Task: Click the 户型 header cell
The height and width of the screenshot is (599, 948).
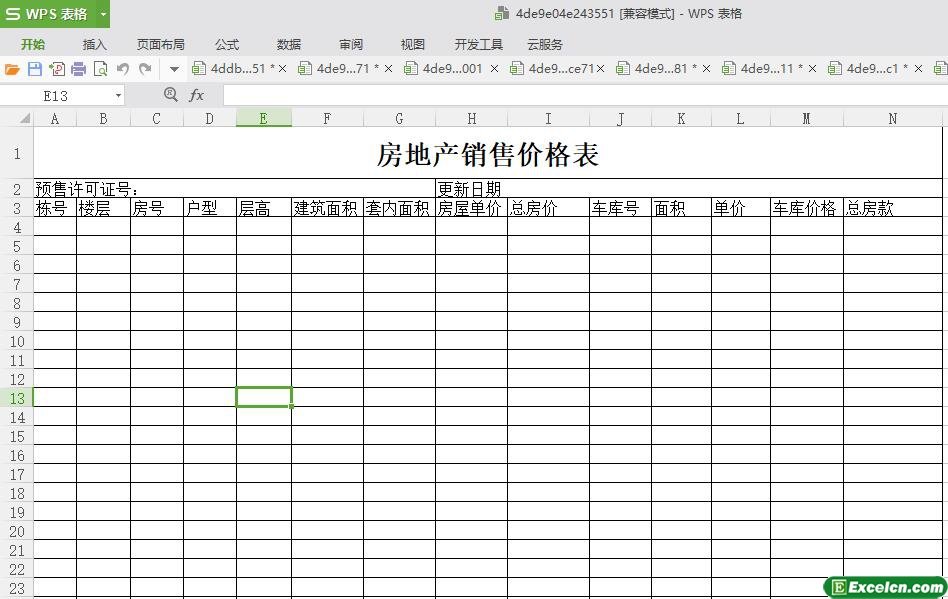Action: click(210, 208)
